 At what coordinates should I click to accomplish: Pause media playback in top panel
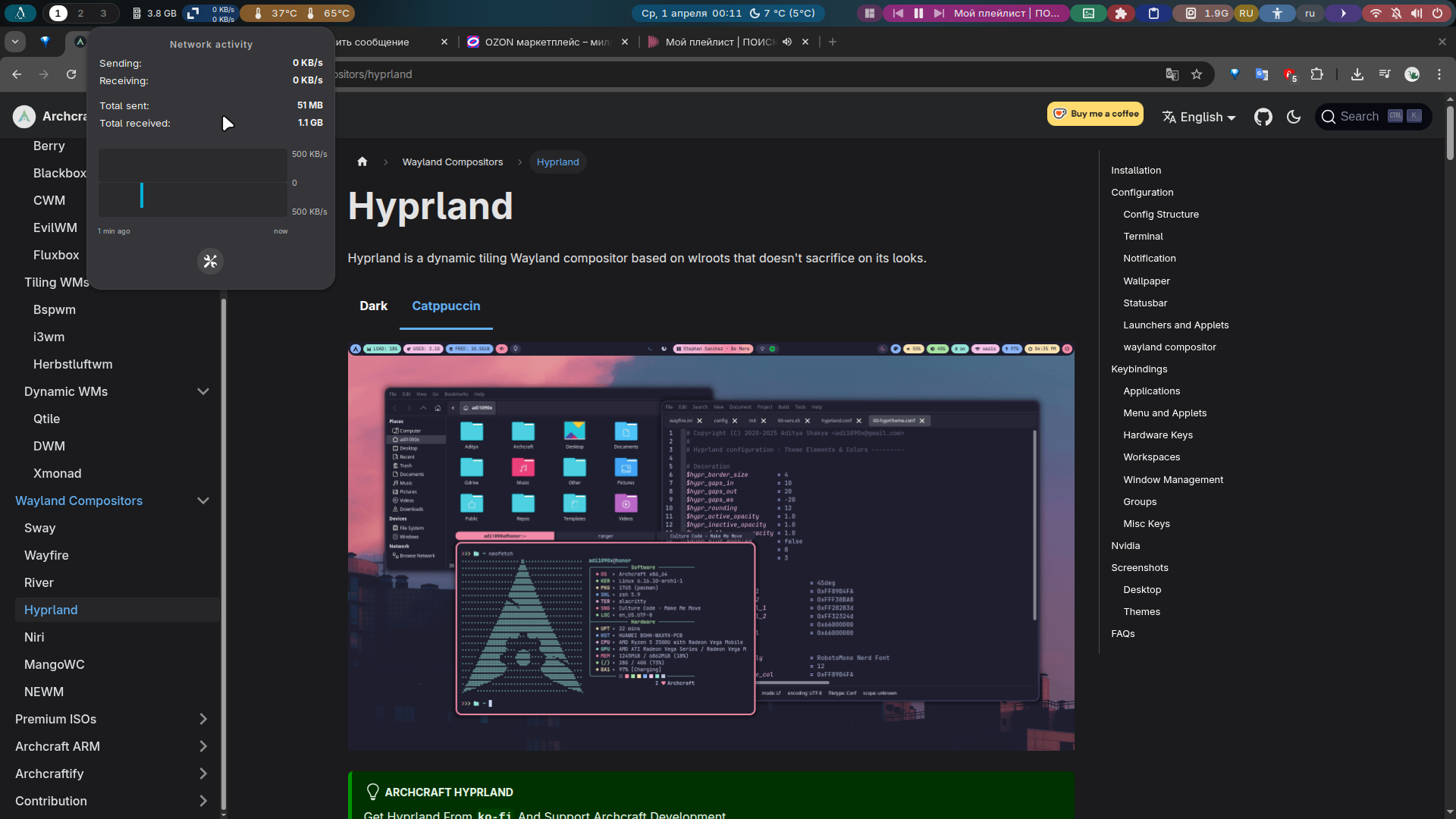click(918, 13)
